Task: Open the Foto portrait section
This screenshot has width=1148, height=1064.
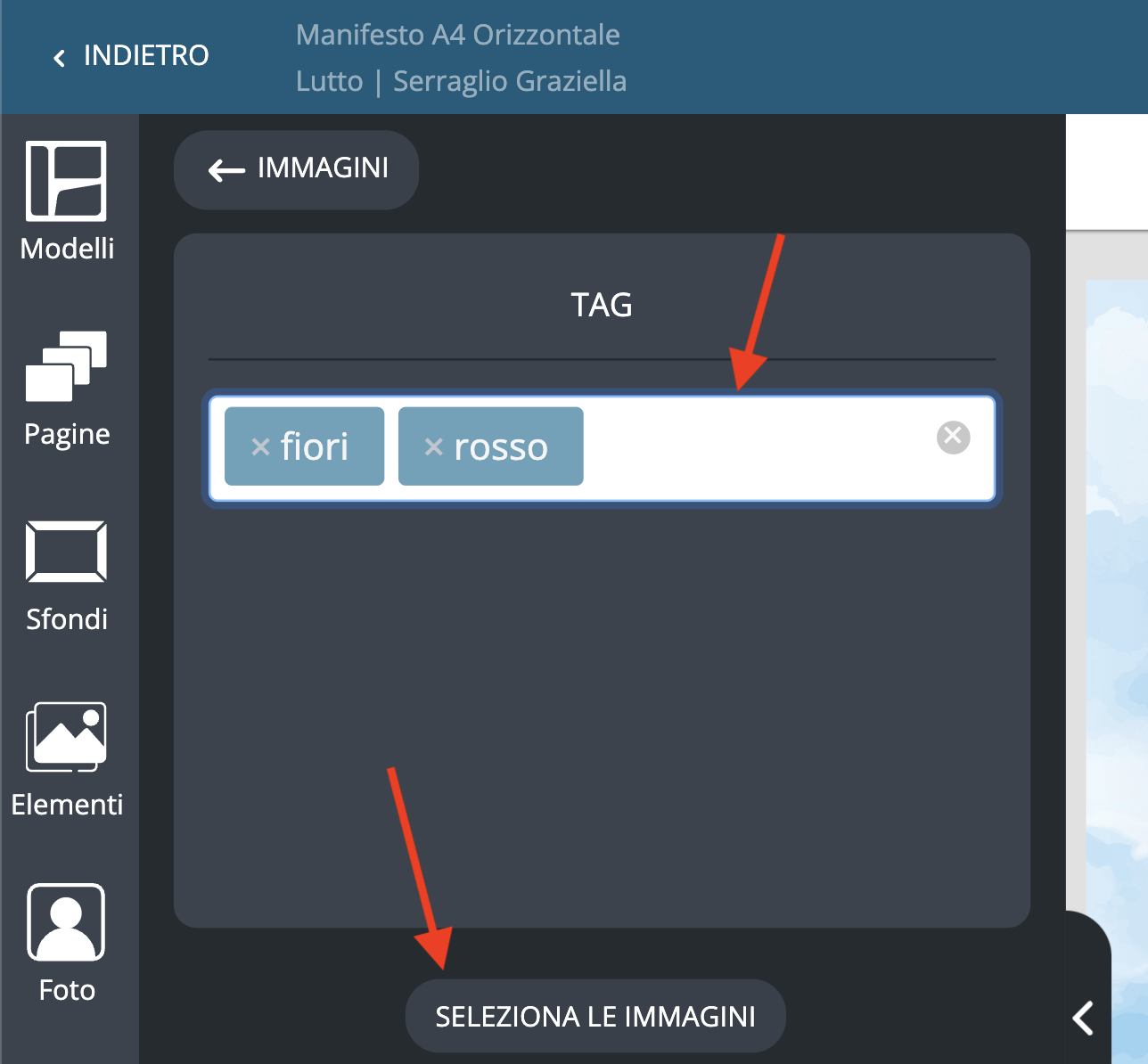Action: [x=67, y=944]
